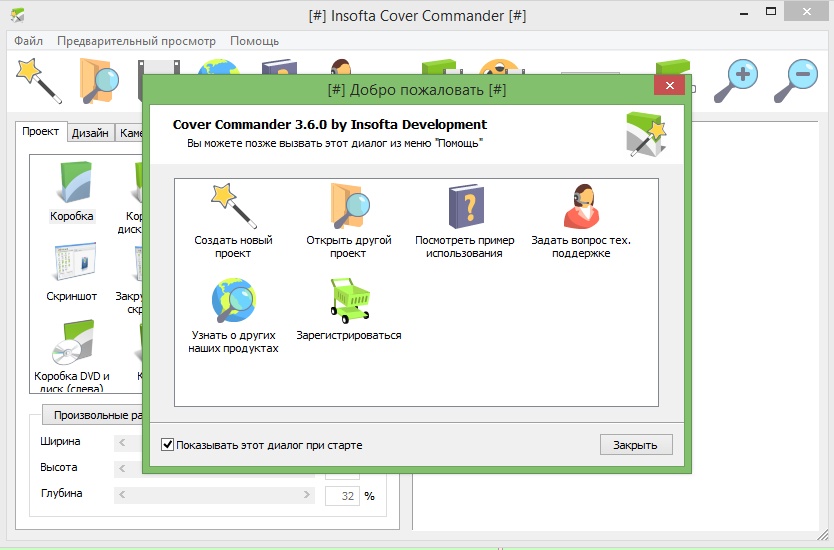The width and height of the screenshot is (834, 550).
Task: Click the magic wand toolbar icon
Action: 39,81
